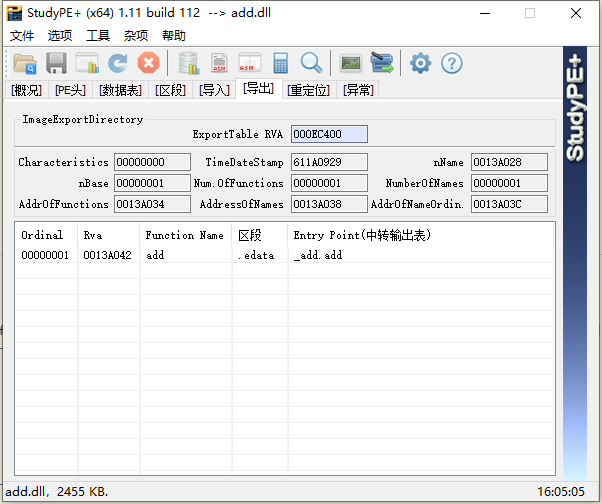Viewport: 602px width, 504px height.
Task: Click the section cell '.edata'
Action: 256,255
